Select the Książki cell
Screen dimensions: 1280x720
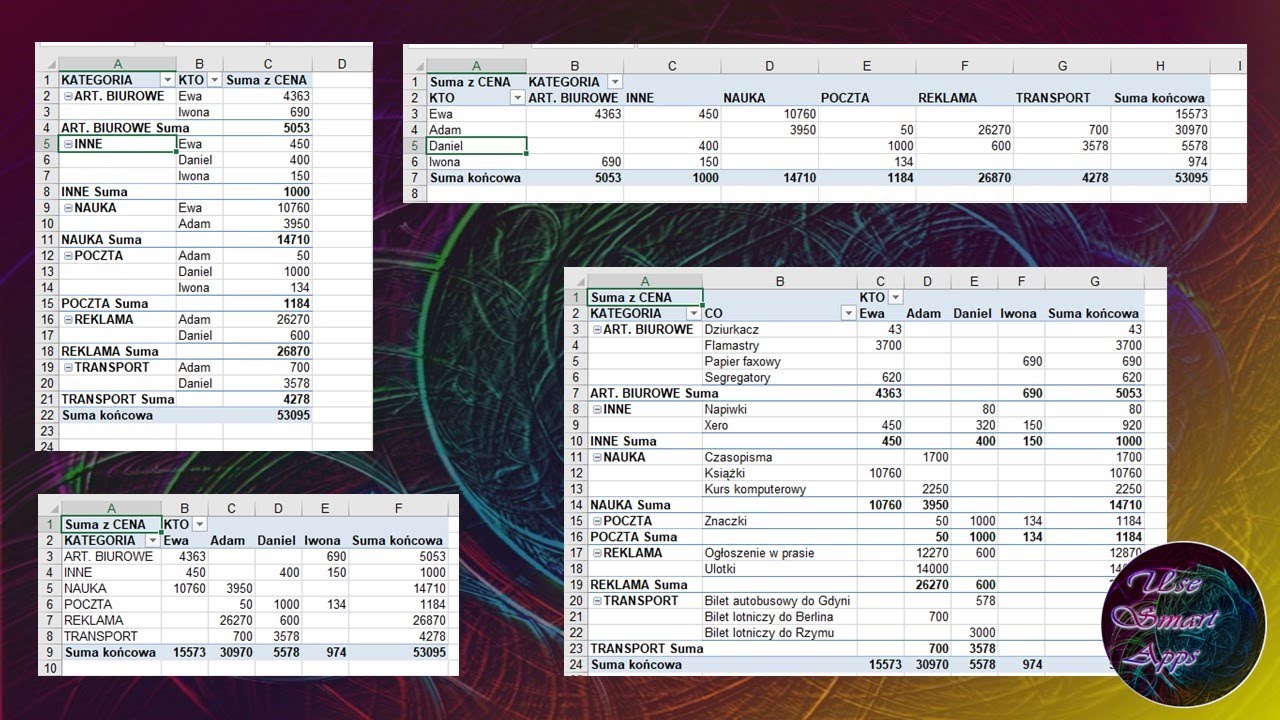click(780, 474)
